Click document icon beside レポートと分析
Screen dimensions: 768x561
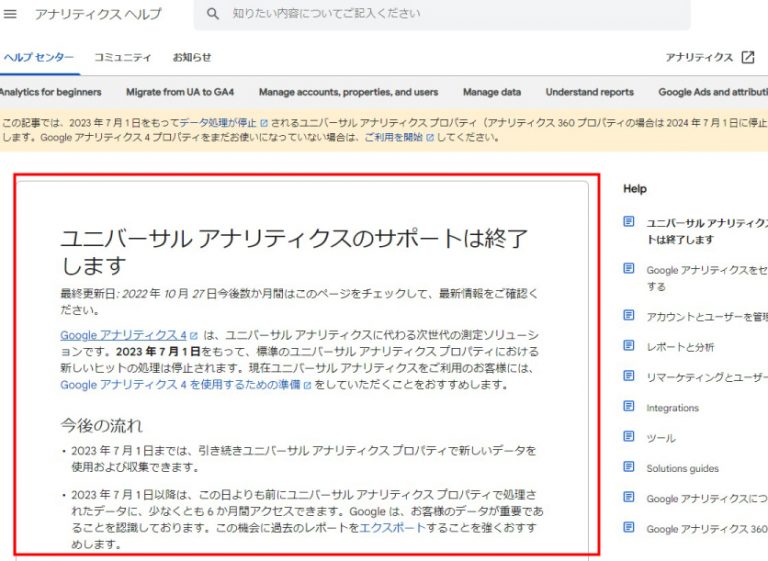(629, 345)
